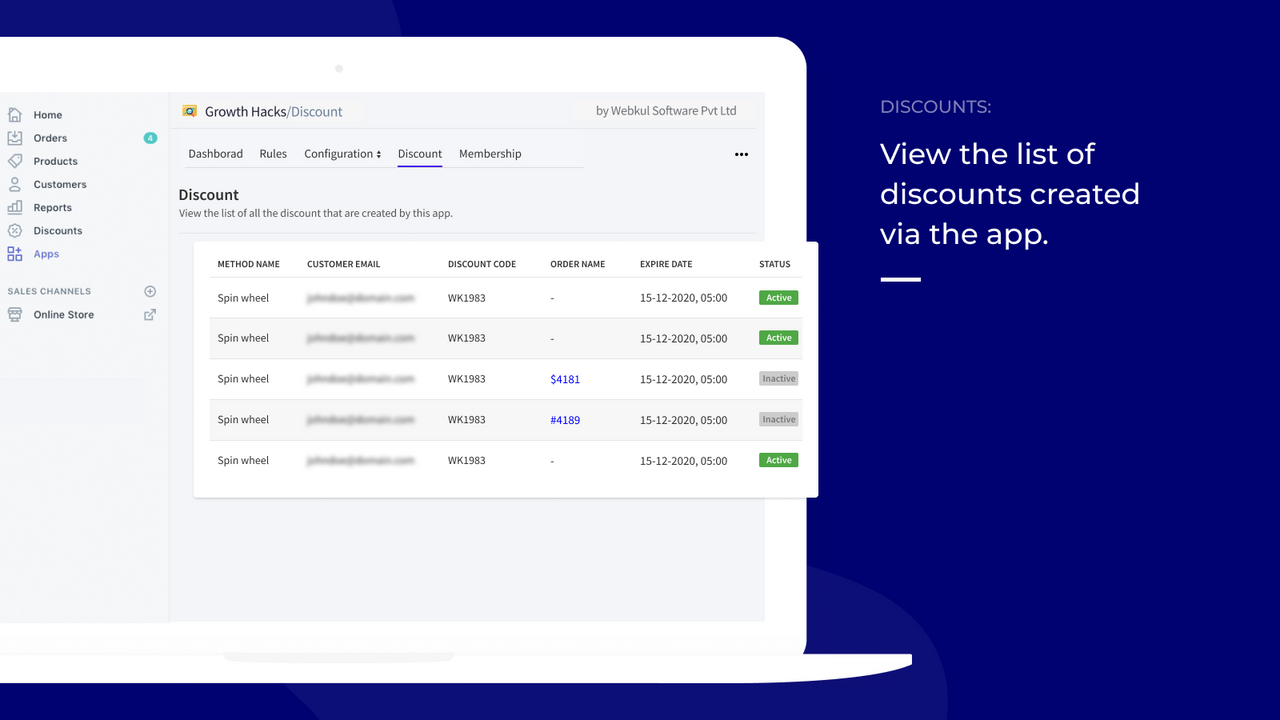The height and width of the screenshot is (720, 1280).
Task: Open order link $4181
Action: 565,379
